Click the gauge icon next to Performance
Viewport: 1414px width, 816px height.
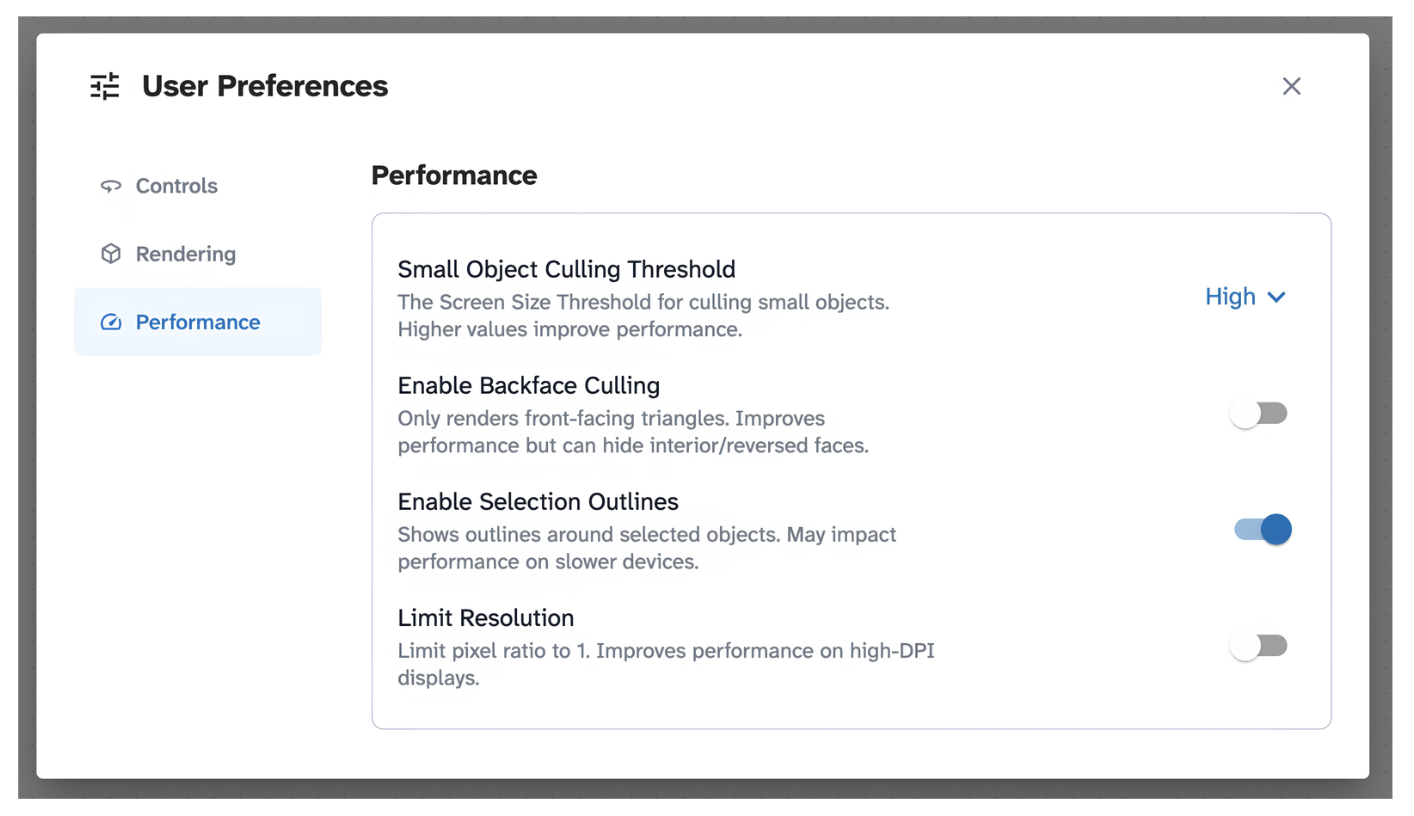111,322
